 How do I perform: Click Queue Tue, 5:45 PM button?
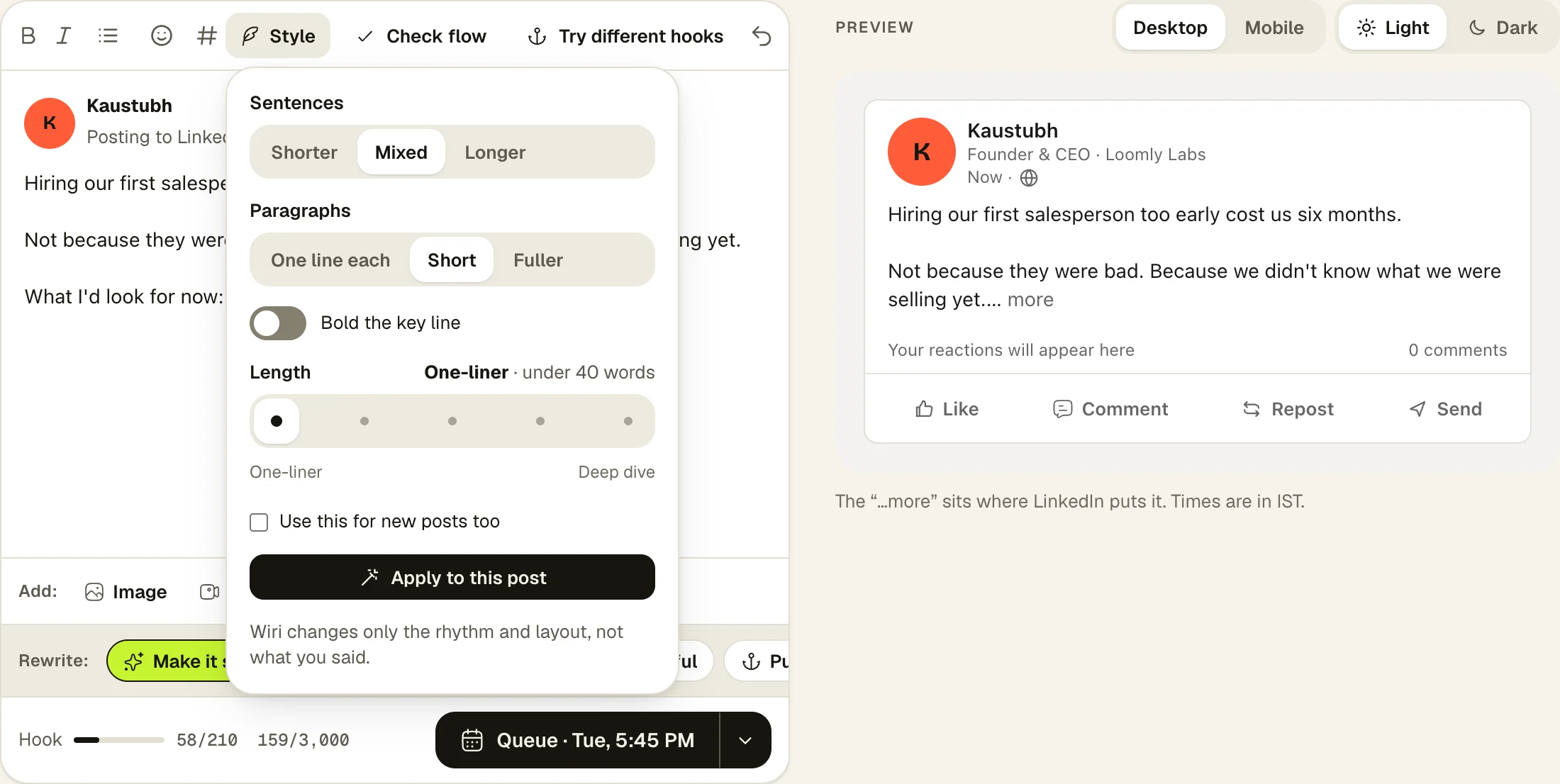(x=578, y=740)
